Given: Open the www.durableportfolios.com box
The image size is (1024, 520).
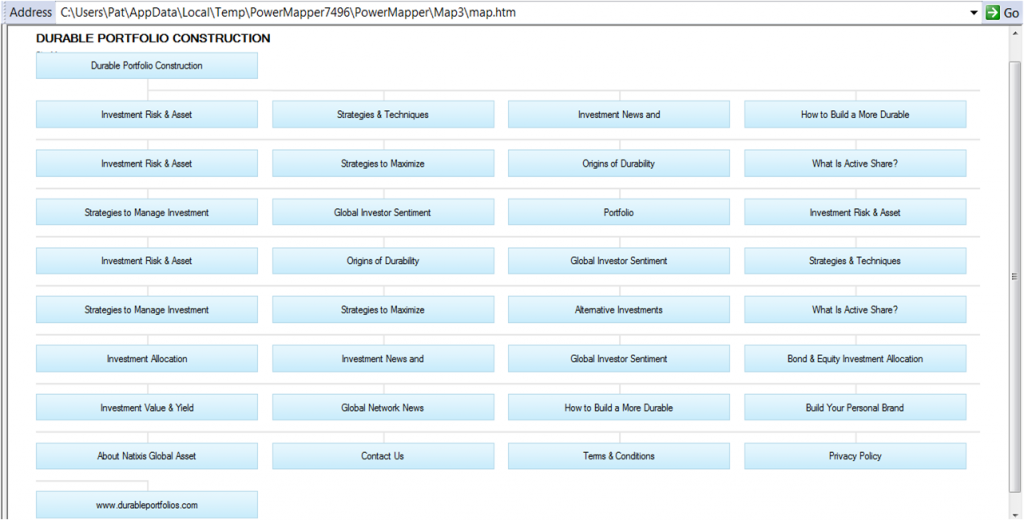Looking at the screenshot, I should pyautogui.click(x=147, y=505).
